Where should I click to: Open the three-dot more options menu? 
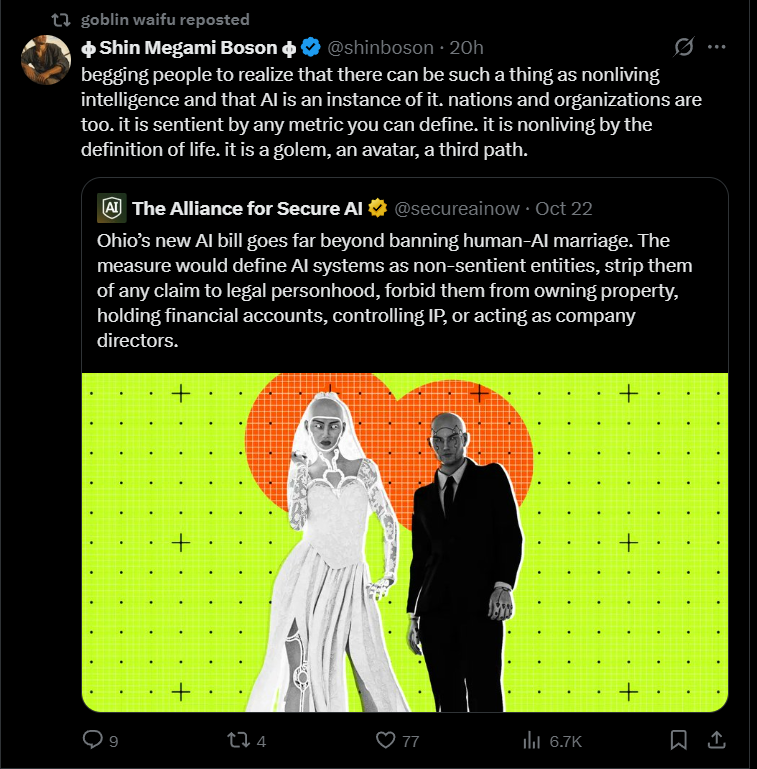click(716, 47)
